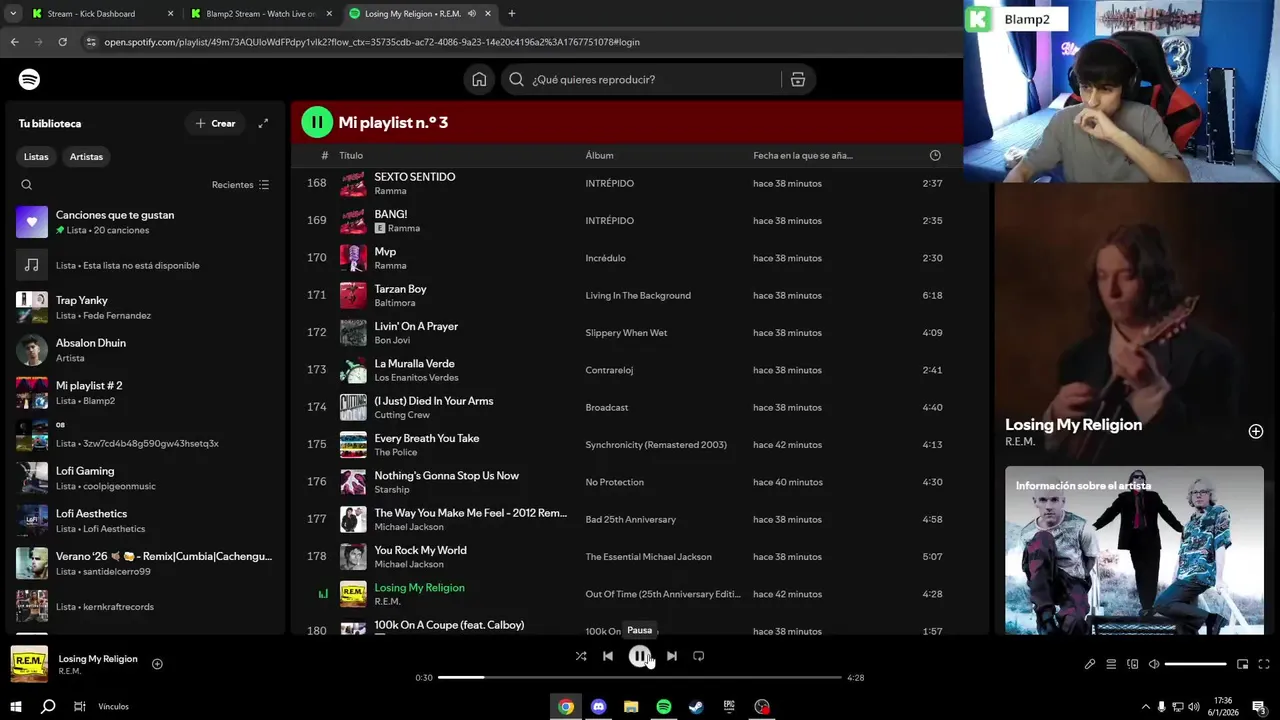Image resolution: width=1280 pixels, height=720 pixels.
Task: Sort by 'Álbum' column header
Action: (x=599, y=156)
